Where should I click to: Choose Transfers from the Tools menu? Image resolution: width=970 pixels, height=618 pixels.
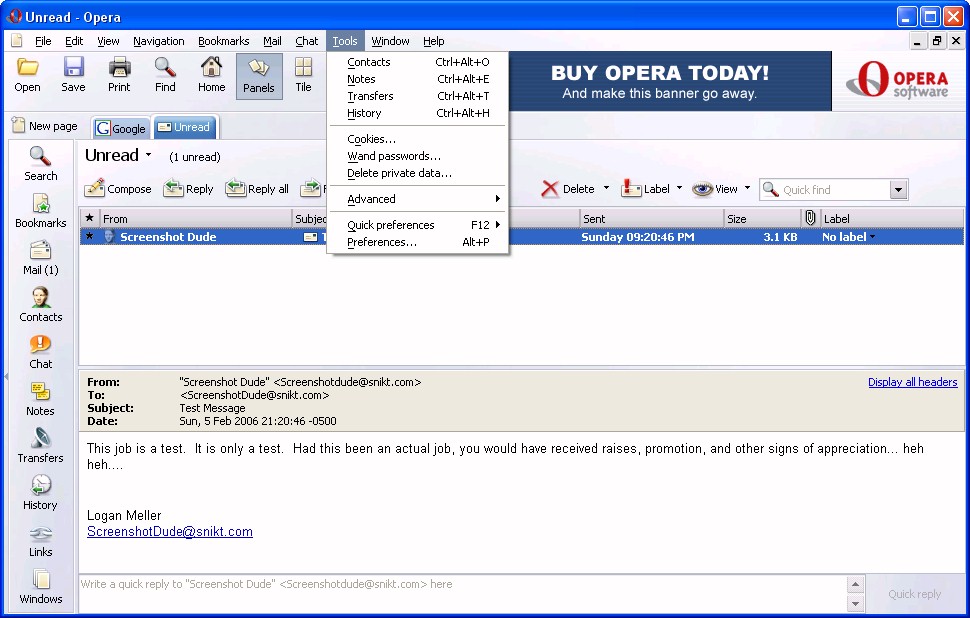point(418,96)
